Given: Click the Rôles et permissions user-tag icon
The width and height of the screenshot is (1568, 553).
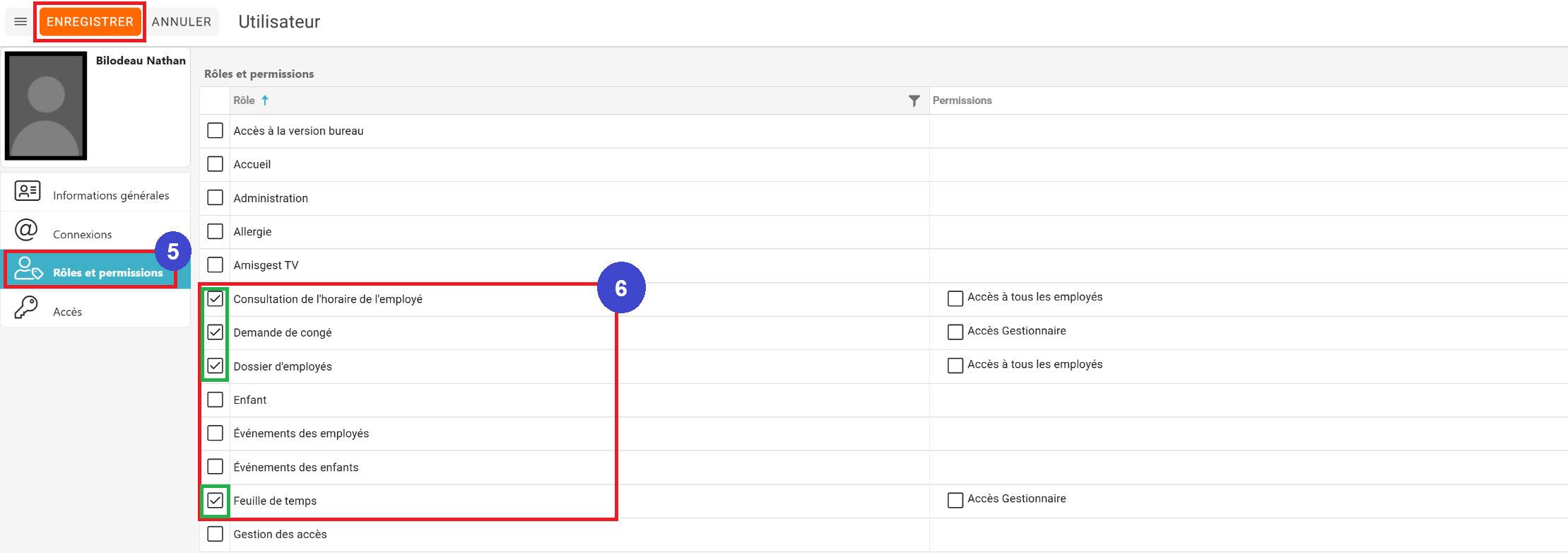Looking at the screenshot, I should [x=28, y=269].
